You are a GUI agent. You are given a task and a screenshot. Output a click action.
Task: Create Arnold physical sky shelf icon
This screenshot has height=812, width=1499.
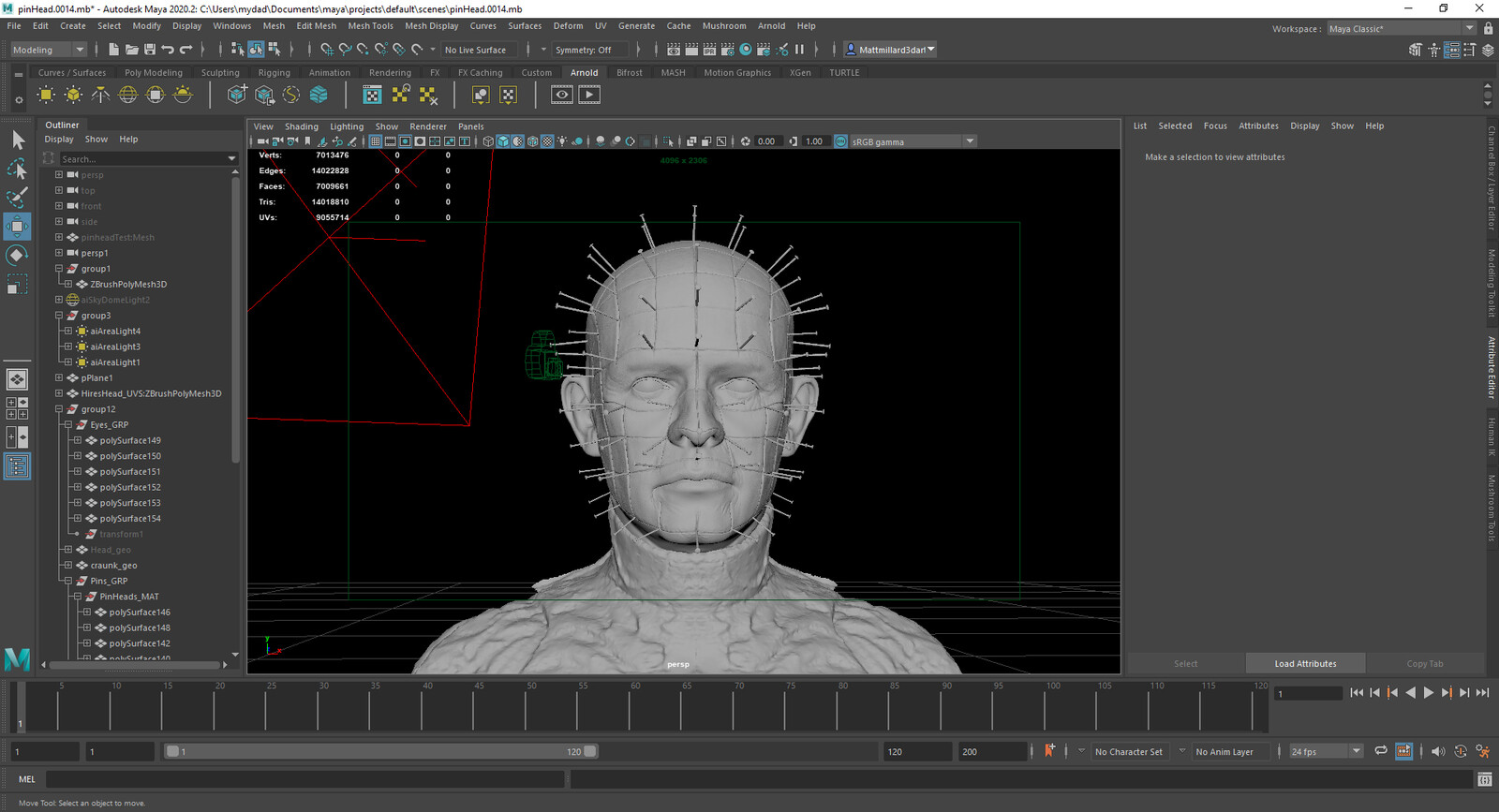183,95
